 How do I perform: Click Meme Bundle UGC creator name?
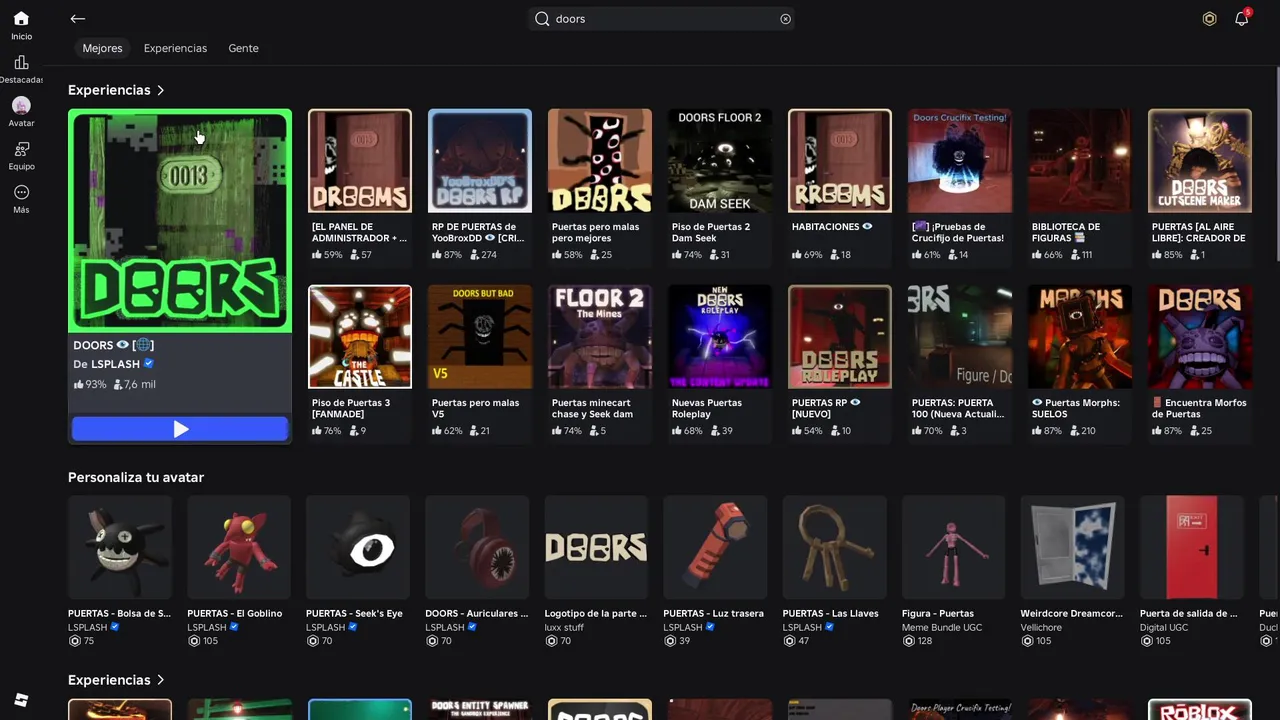click(942, 628)
